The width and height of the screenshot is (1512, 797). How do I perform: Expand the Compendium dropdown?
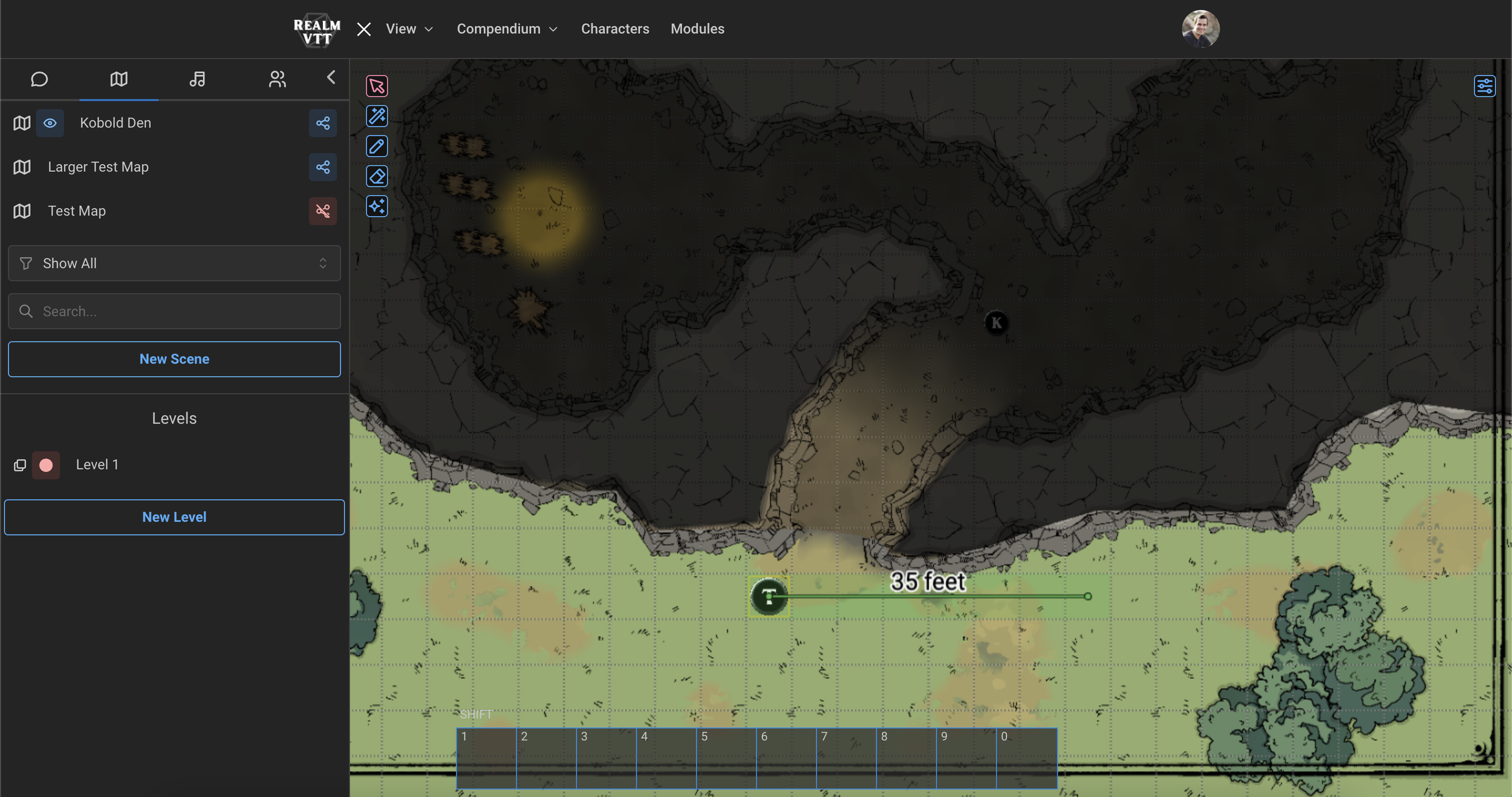[x=507, y=29]
